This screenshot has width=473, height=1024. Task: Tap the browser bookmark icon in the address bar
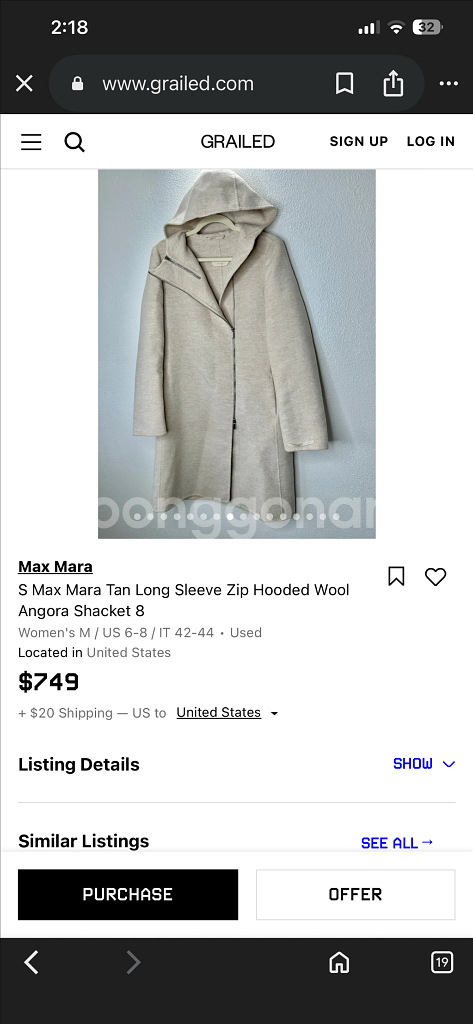coord(344,84)
